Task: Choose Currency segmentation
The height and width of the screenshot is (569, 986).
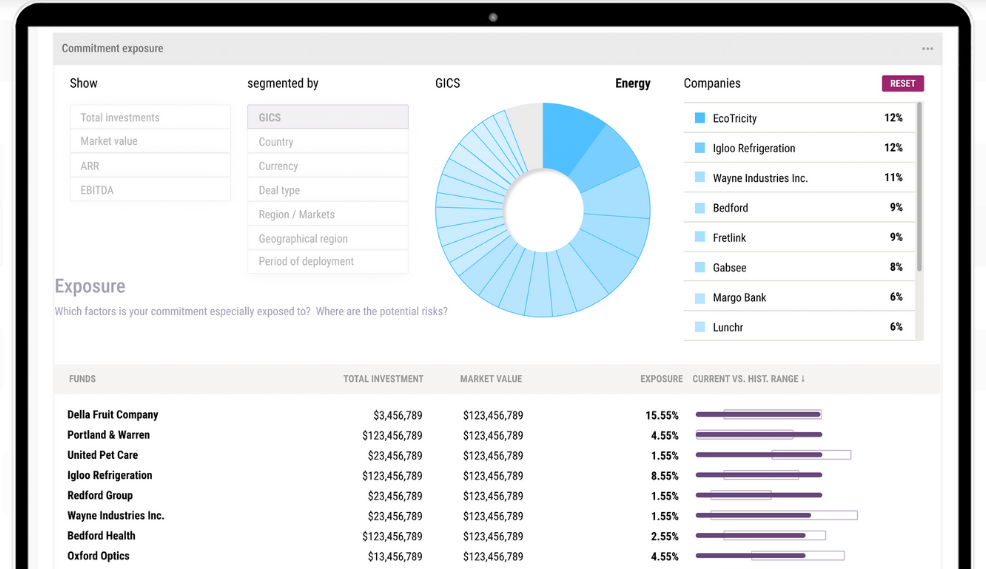Action: click(327, 166)
